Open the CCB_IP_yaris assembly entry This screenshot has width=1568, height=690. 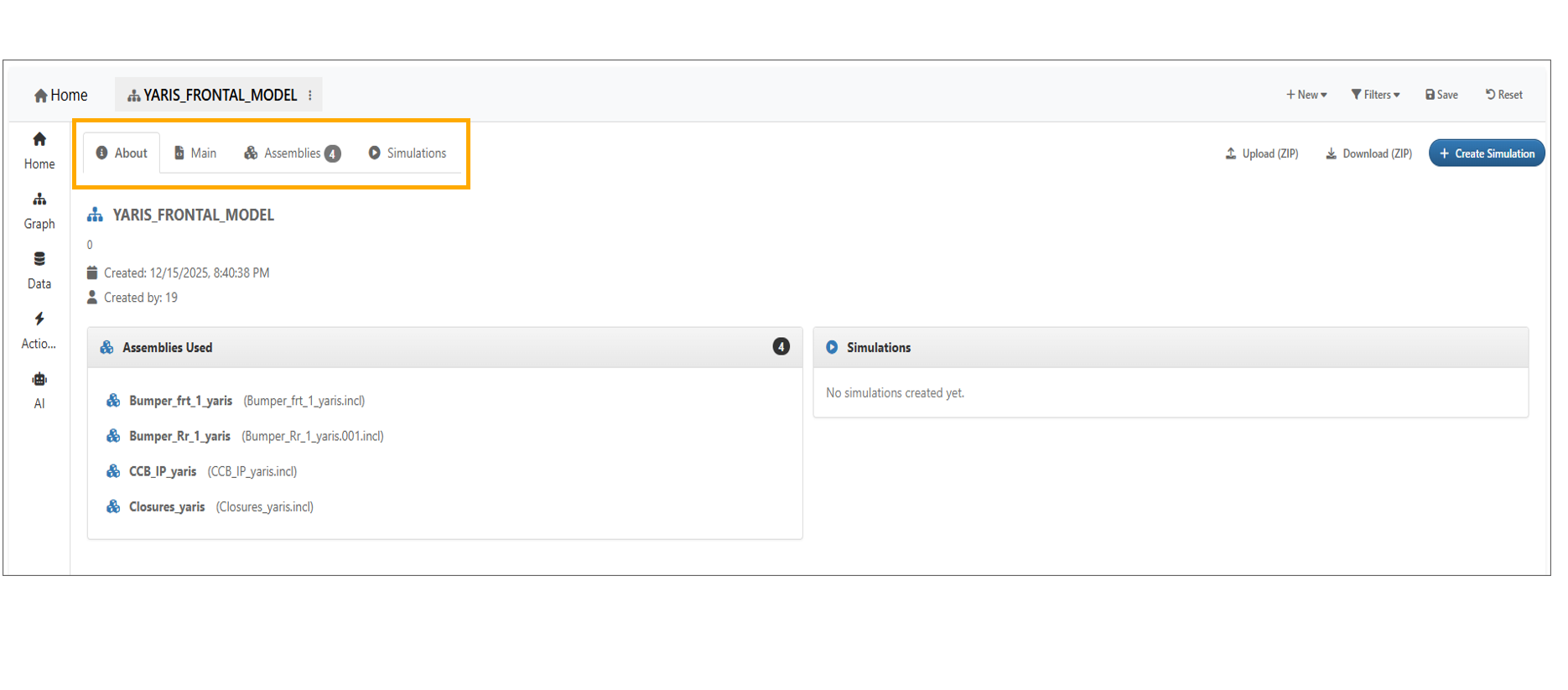click(x=163, y=471)
